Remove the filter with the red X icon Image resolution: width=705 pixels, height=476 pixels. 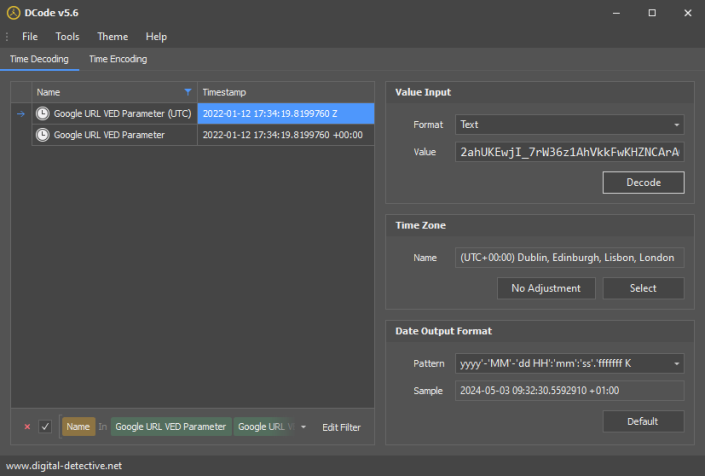[x=27, y=427]
